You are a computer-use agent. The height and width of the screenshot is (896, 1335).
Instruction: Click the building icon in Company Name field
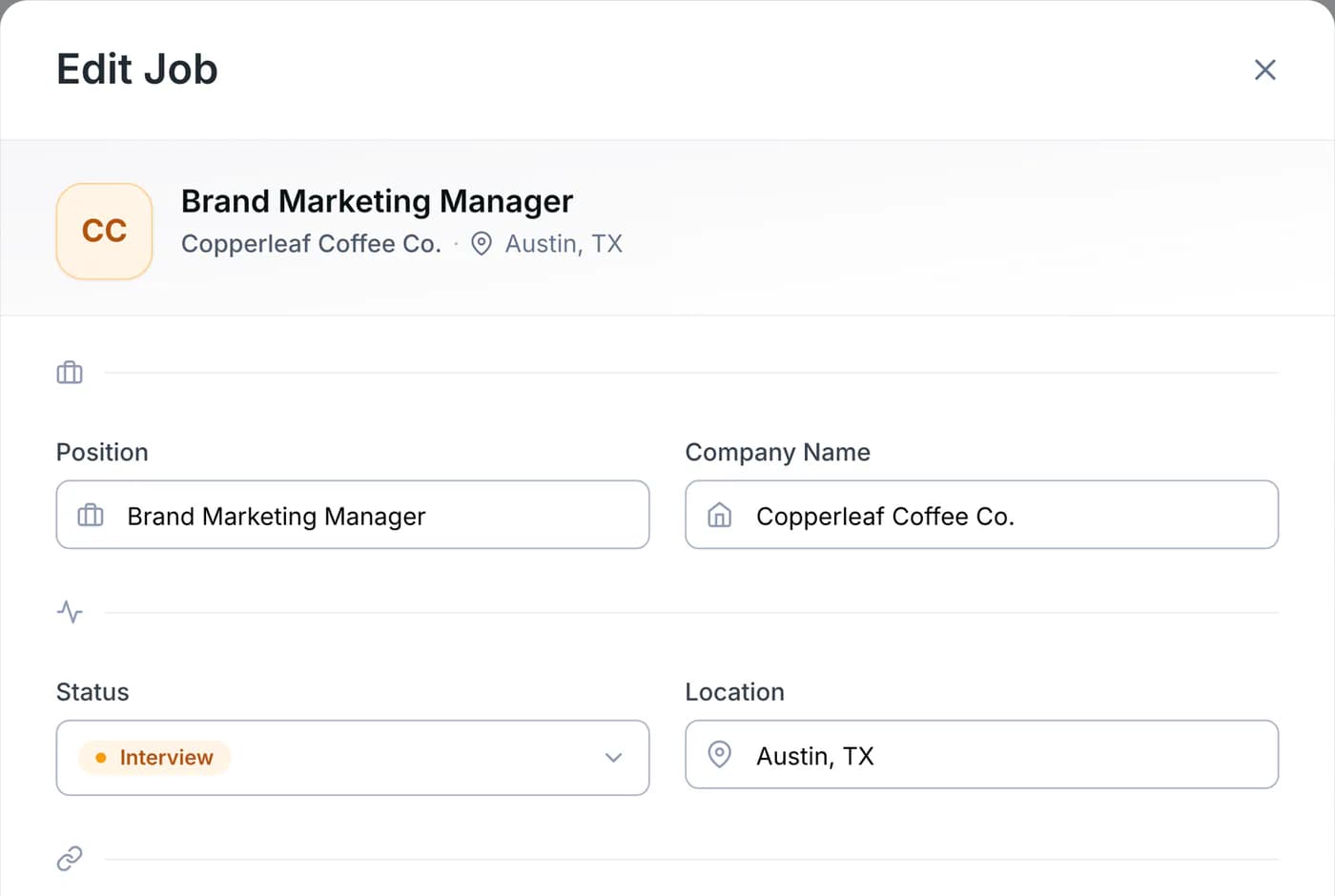719,516
